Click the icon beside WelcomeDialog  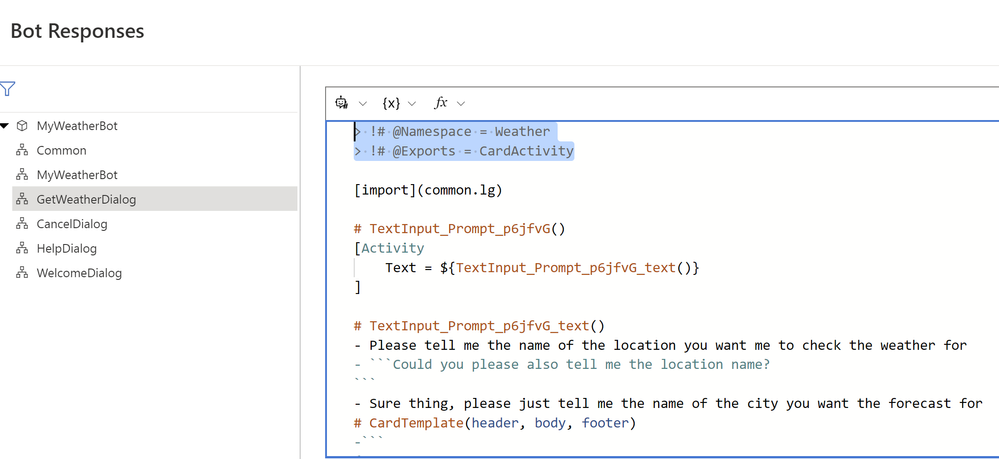pos(22,273)
